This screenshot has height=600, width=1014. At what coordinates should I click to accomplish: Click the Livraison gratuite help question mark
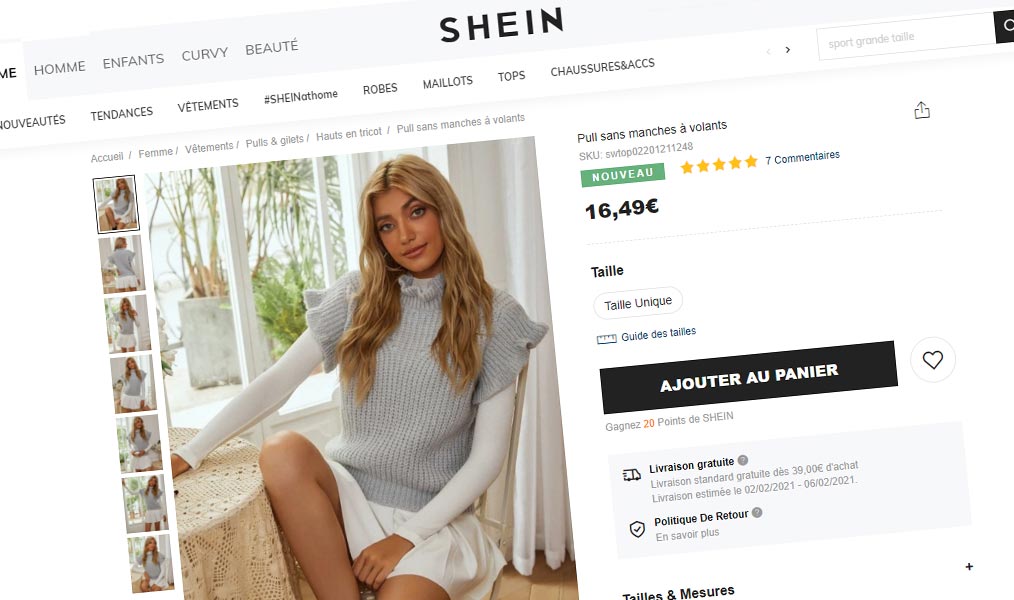click(x=743, y=460)
